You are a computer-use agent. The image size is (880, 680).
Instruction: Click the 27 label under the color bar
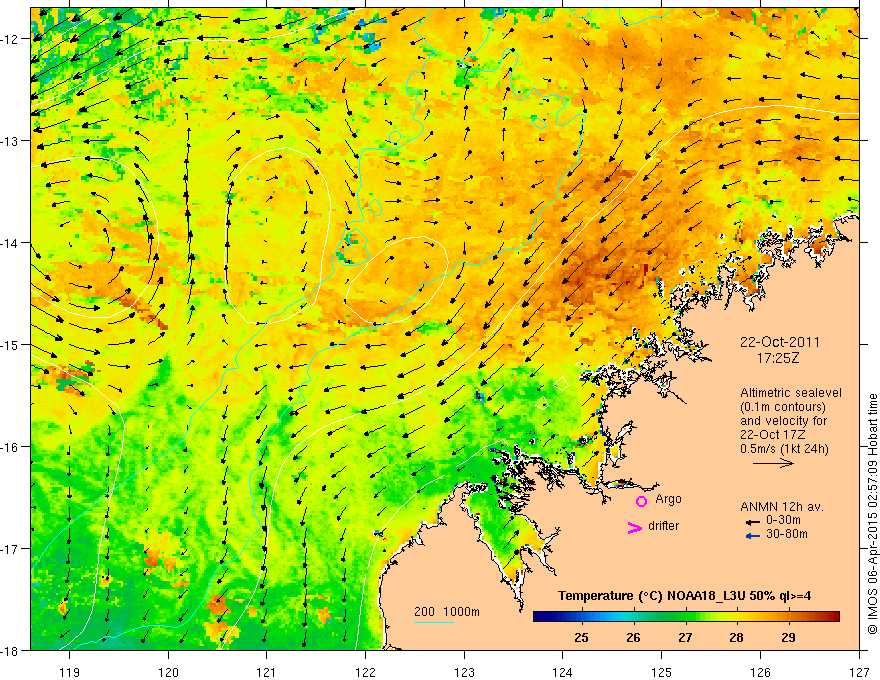pos(685,637)
